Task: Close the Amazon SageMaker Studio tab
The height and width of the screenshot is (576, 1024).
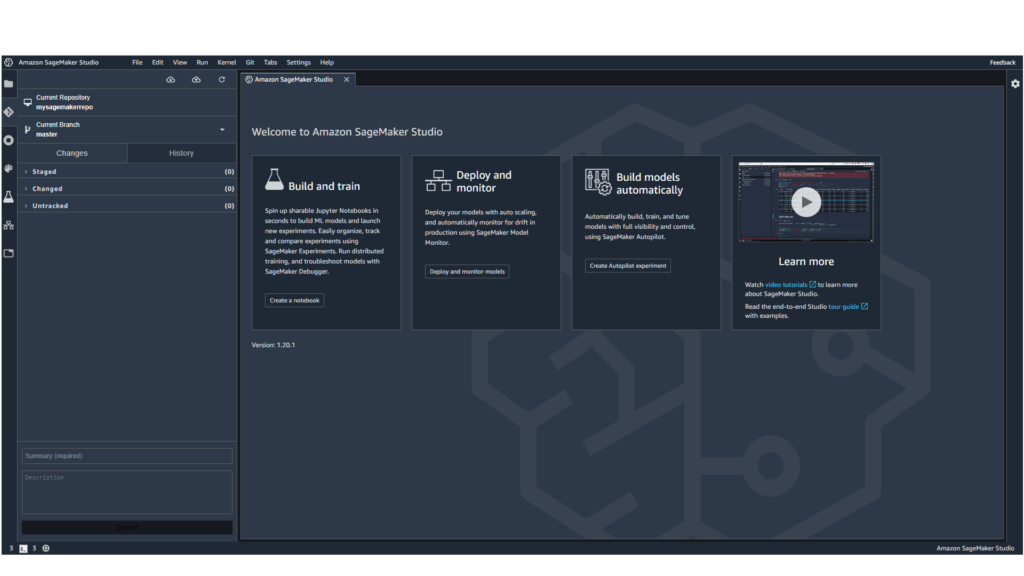Action: pyautogui.click(x=347, y=80)
